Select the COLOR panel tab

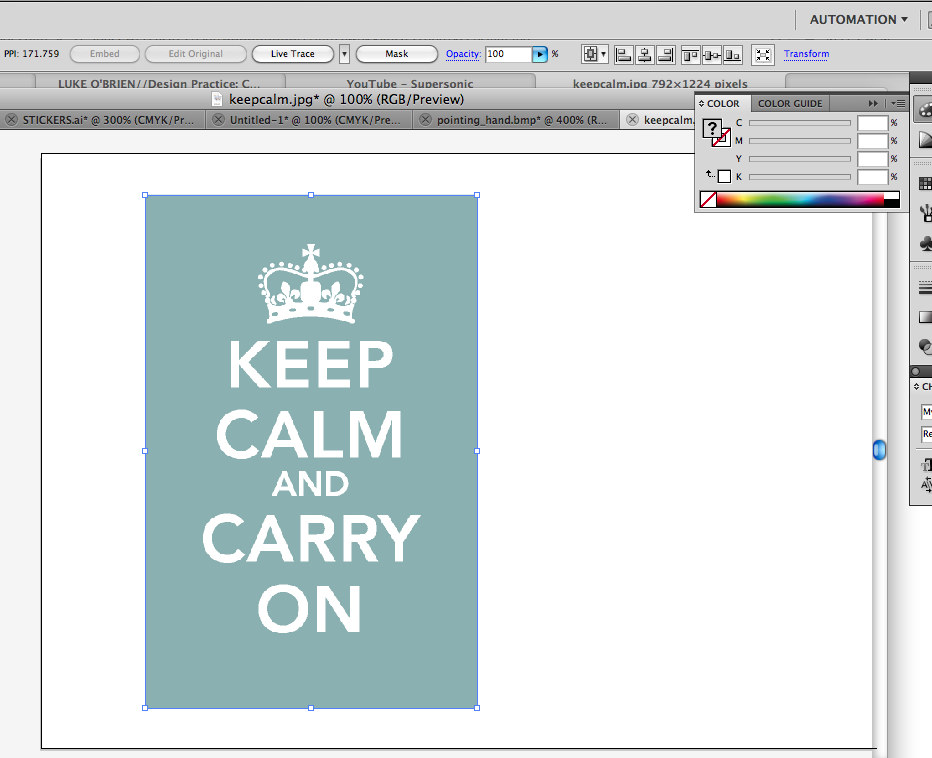pyautogui.click(x=723, y=103)
